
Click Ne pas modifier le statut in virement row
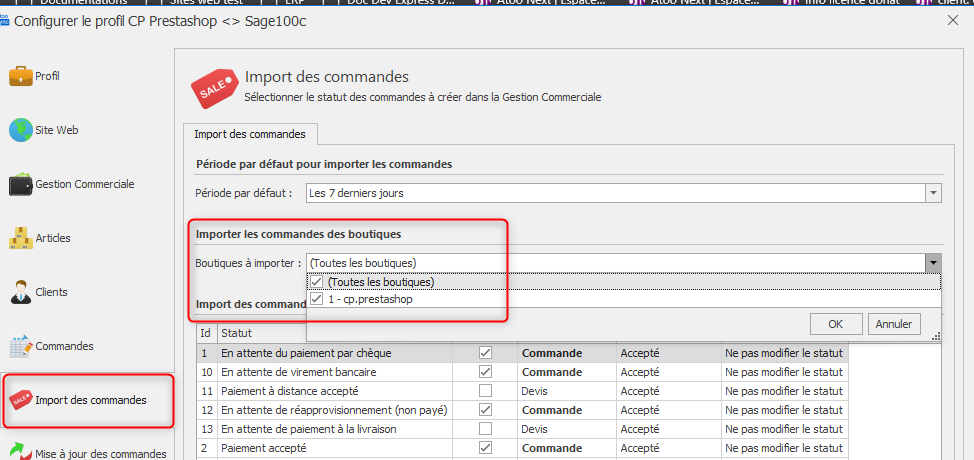click(x=785, y=372)
